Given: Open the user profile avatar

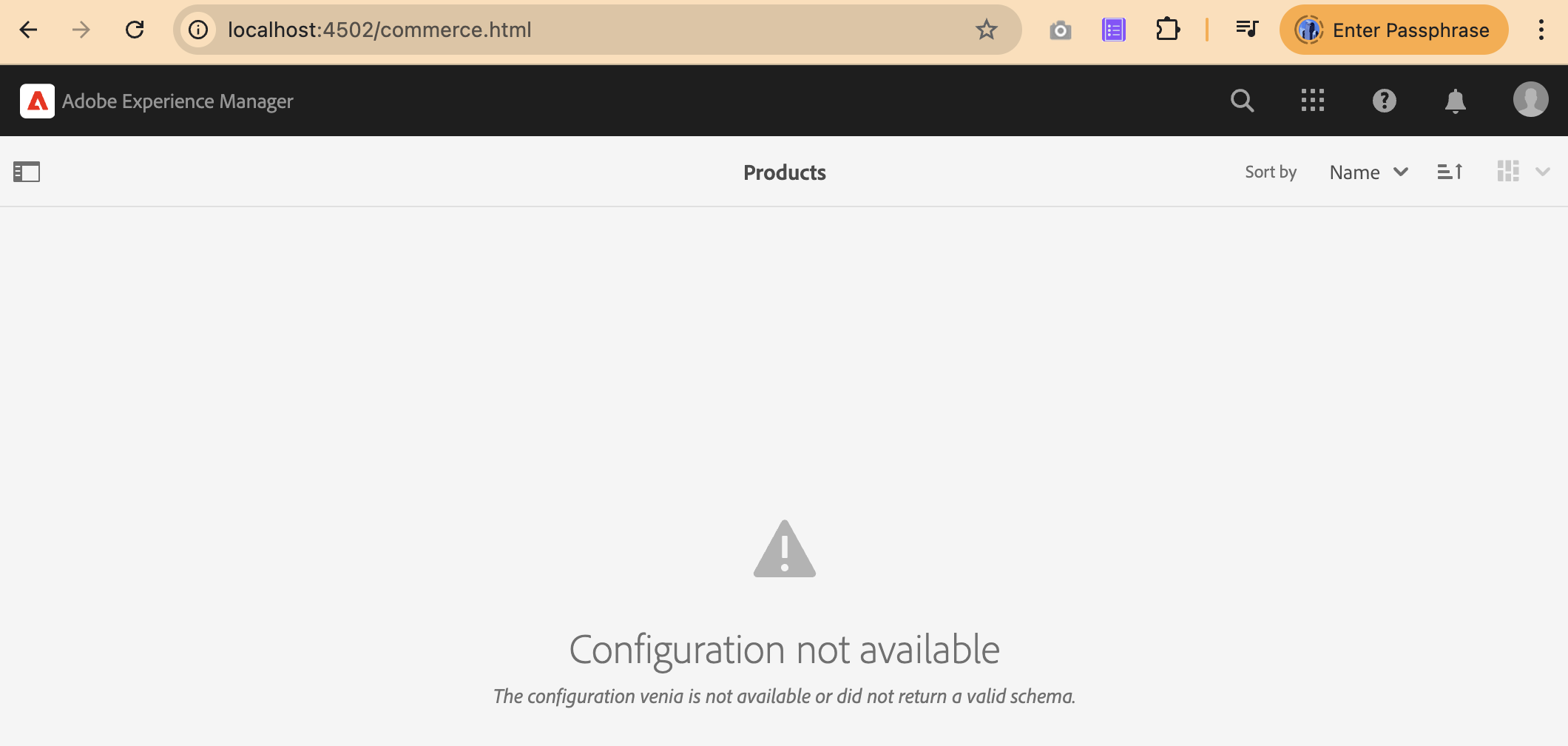Looking at the screenshot, I should [x=1530, y=99].
